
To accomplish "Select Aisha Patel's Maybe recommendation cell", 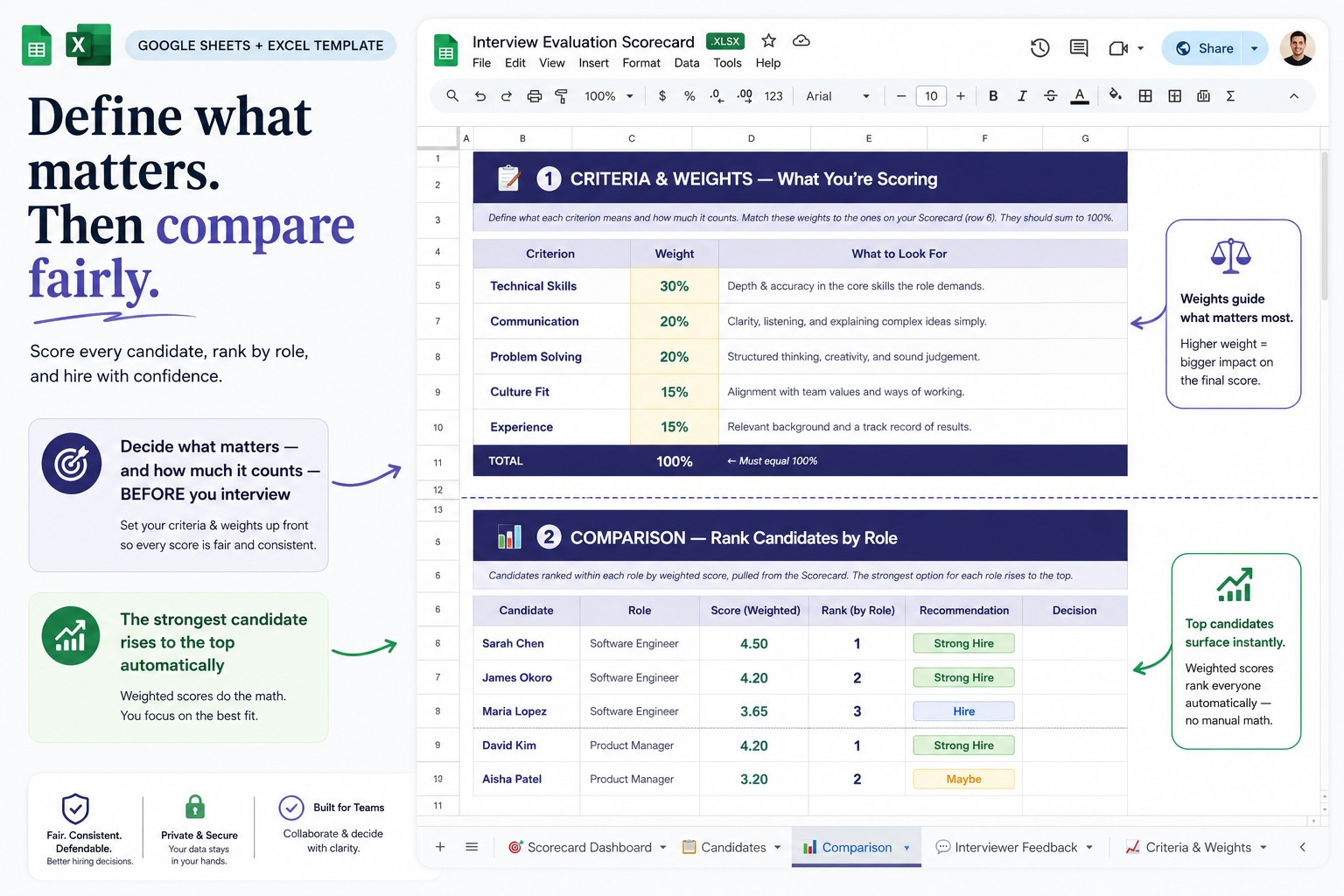I will (x=963, y=779).
